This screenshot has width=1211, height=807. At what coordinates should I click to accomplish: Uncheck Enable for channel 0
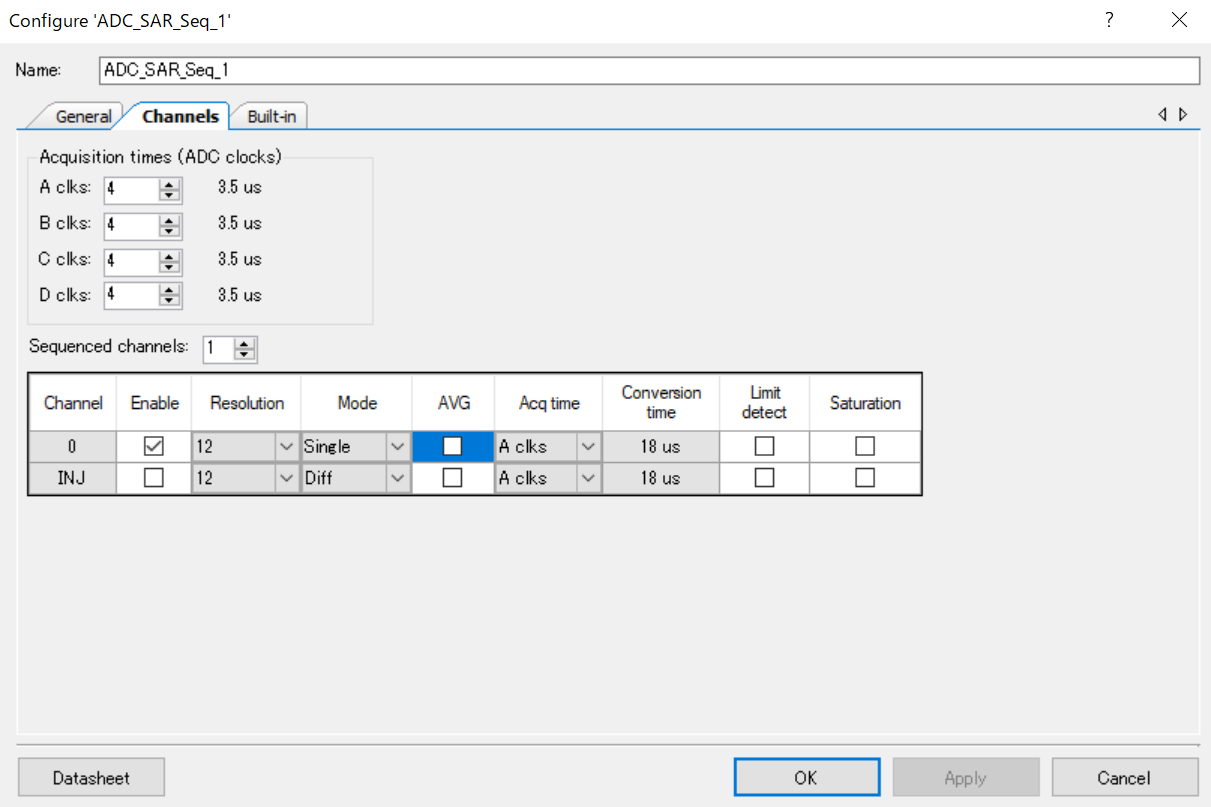(154, 447)
